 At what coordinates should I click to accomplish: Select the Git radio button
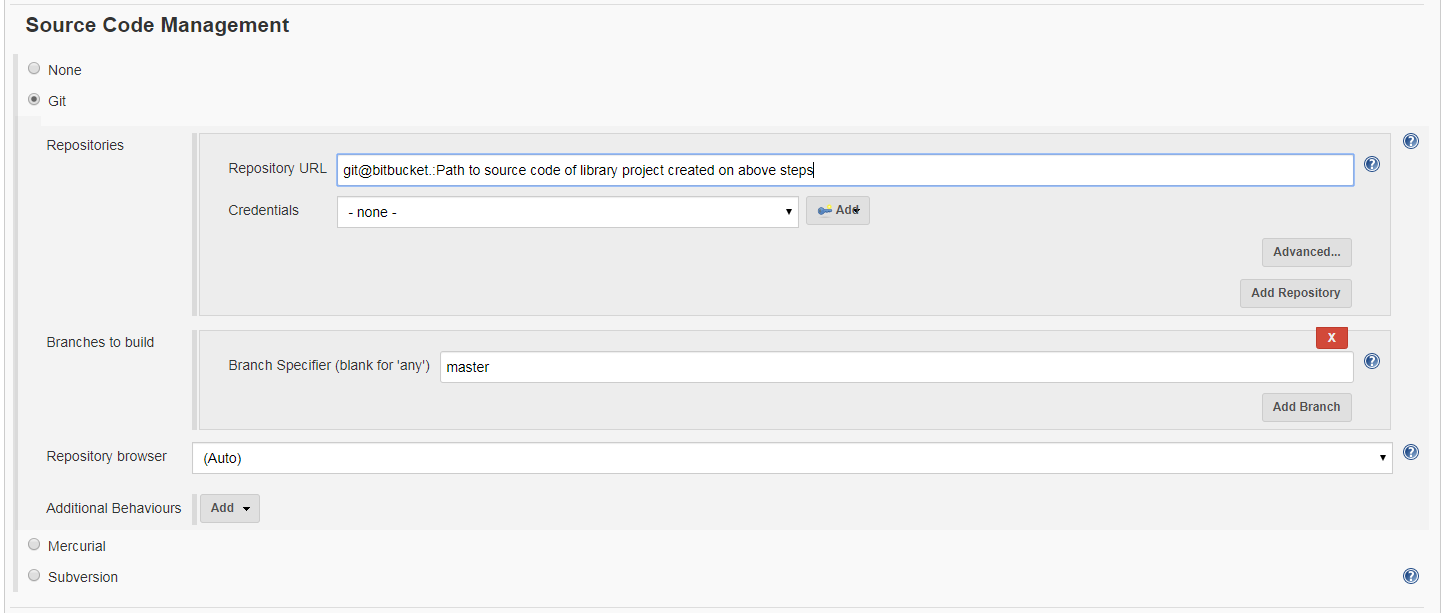pos(35,100)
